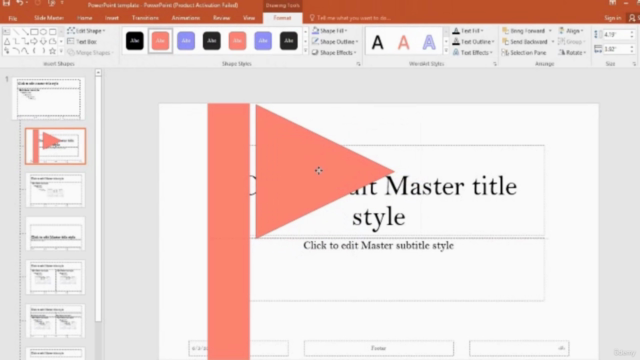Select the Right Arrow block shape

[34, 41]
